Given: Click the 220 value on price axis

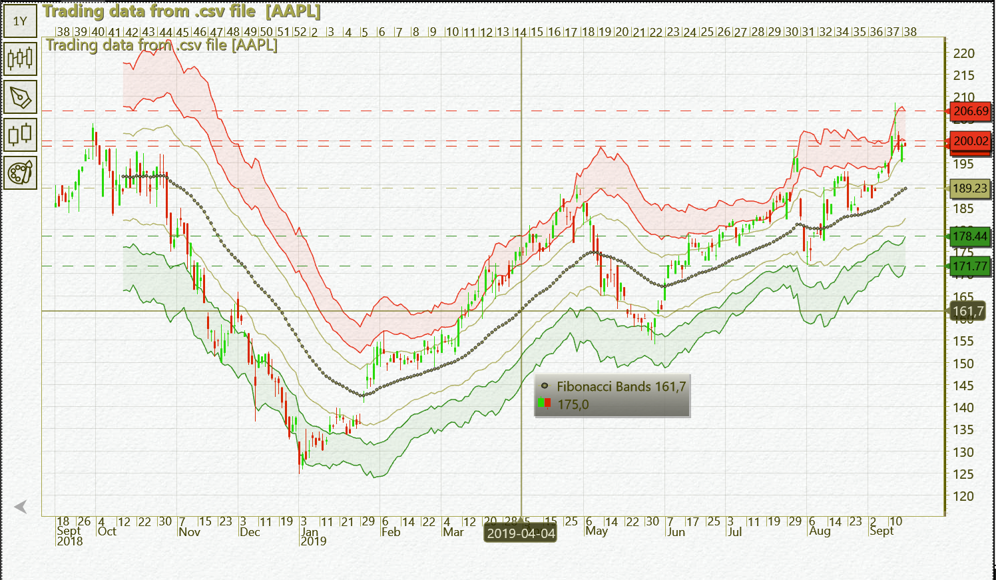Looking at the screenshot, I should click(964, 53).
